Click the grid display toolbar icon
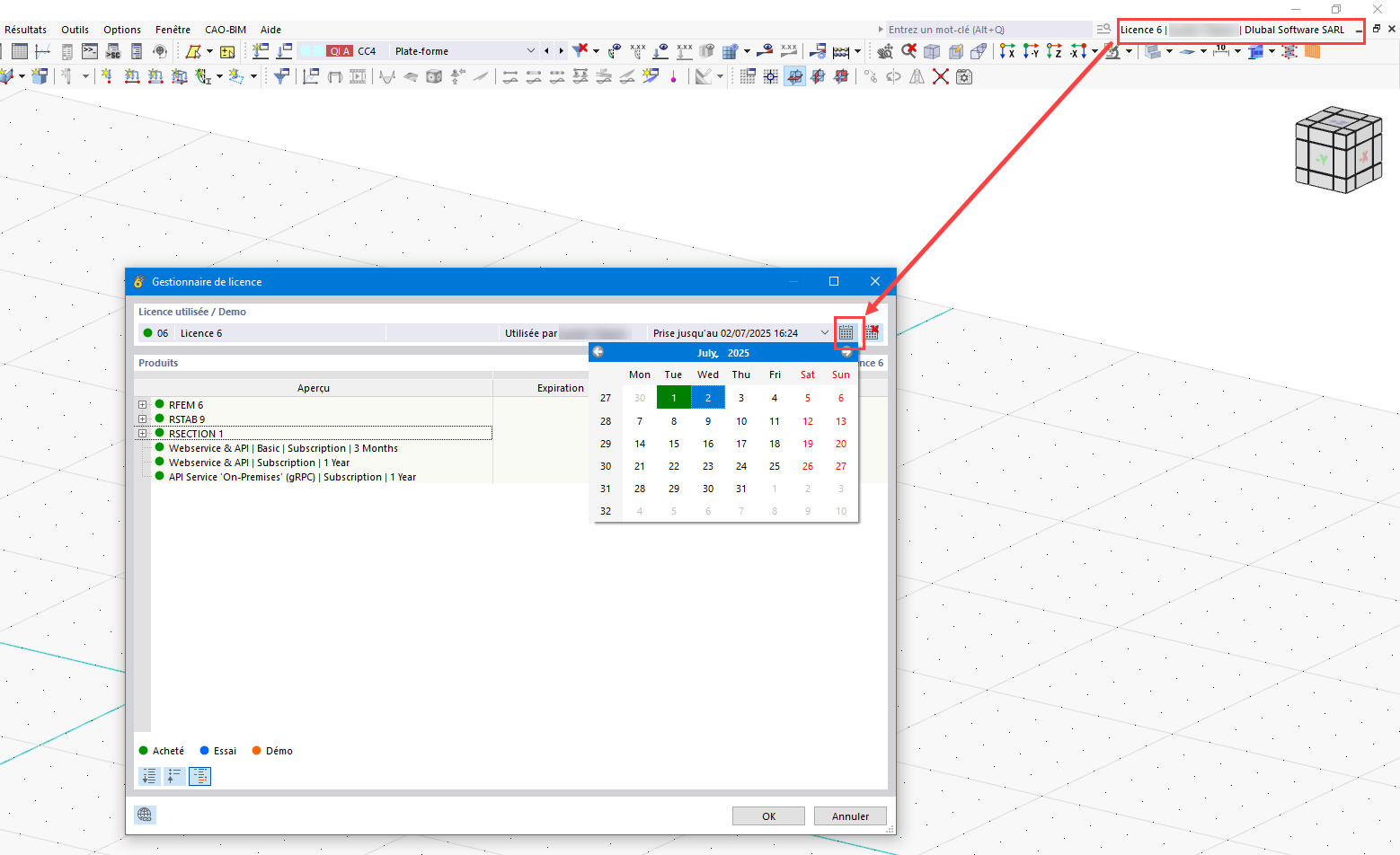 [x=748, y=76]
